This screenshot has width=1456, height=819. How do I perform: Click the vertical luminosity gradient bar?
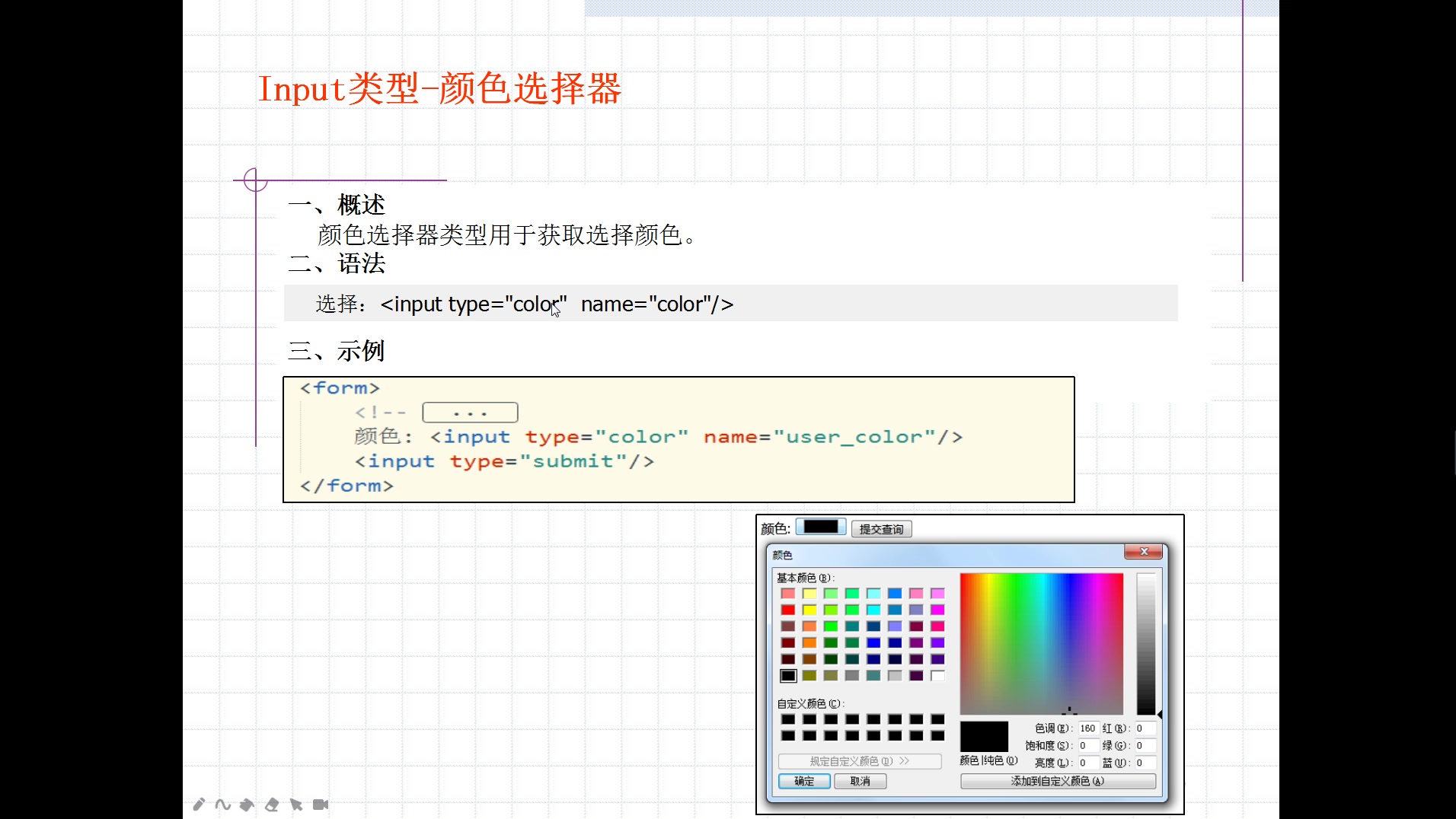pyautogui.click(x=1146, y=643)
